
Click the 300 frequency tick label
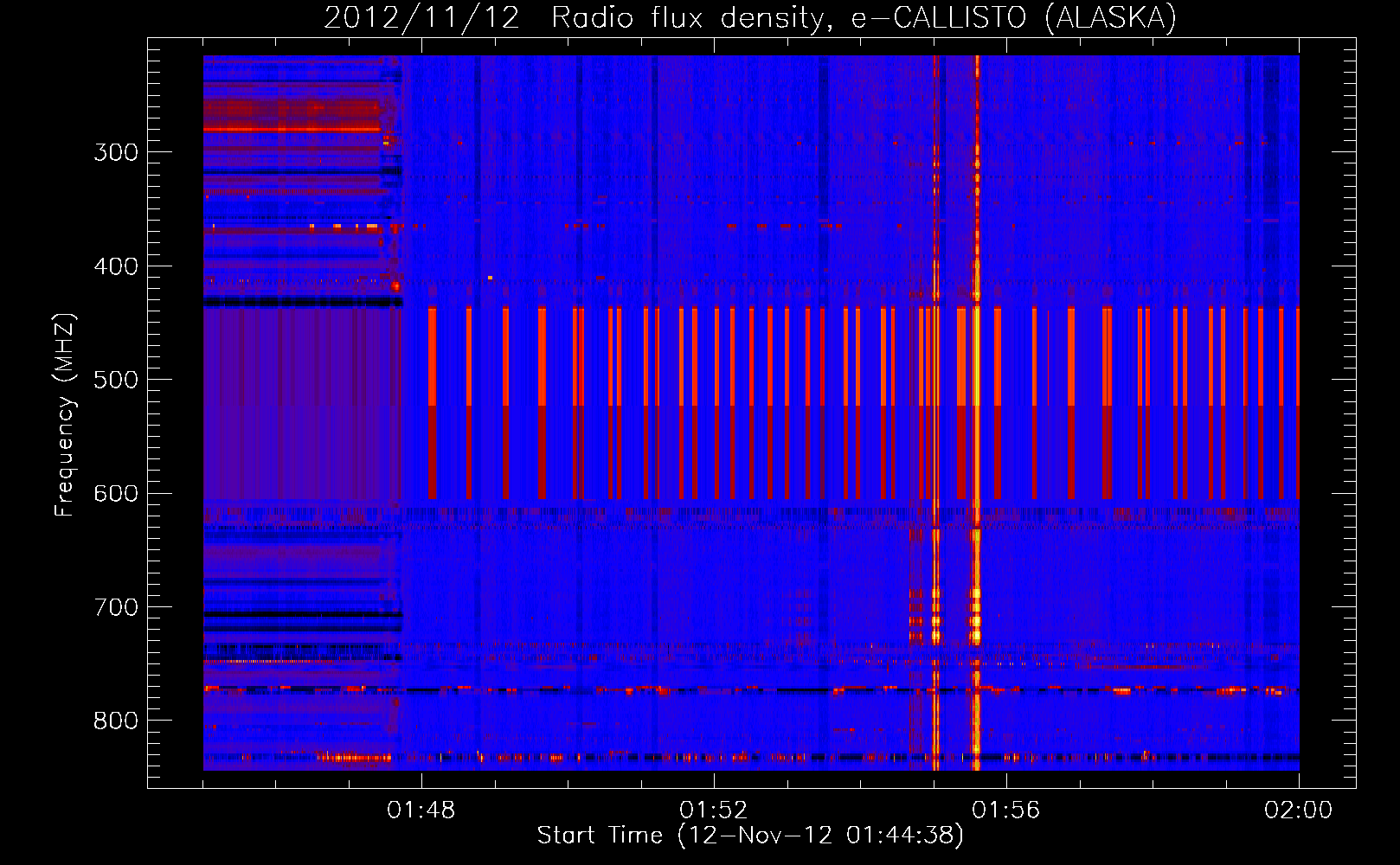tap(116, 152)
